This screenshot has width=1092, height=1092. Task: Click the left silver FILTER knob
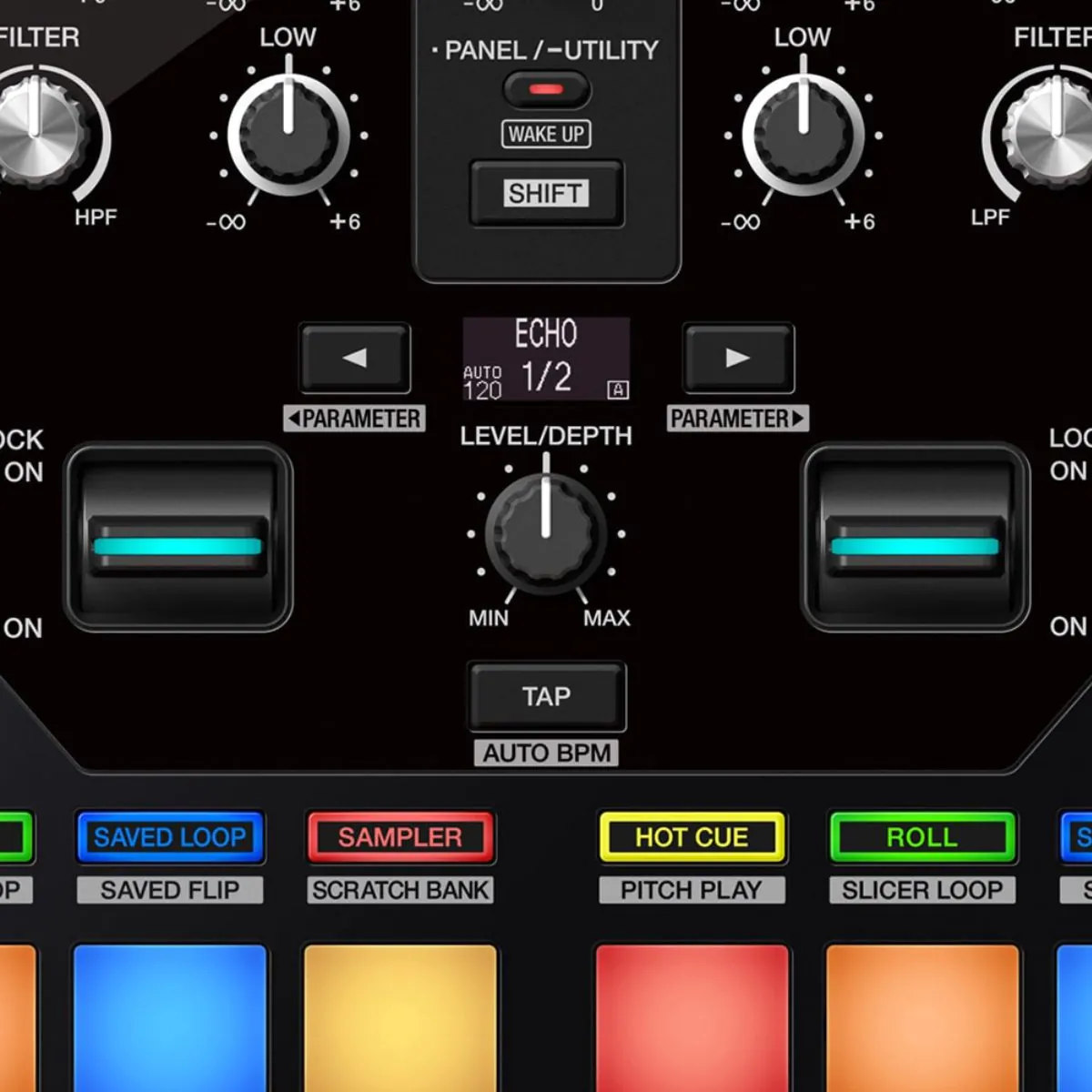[x=36, y=132]
